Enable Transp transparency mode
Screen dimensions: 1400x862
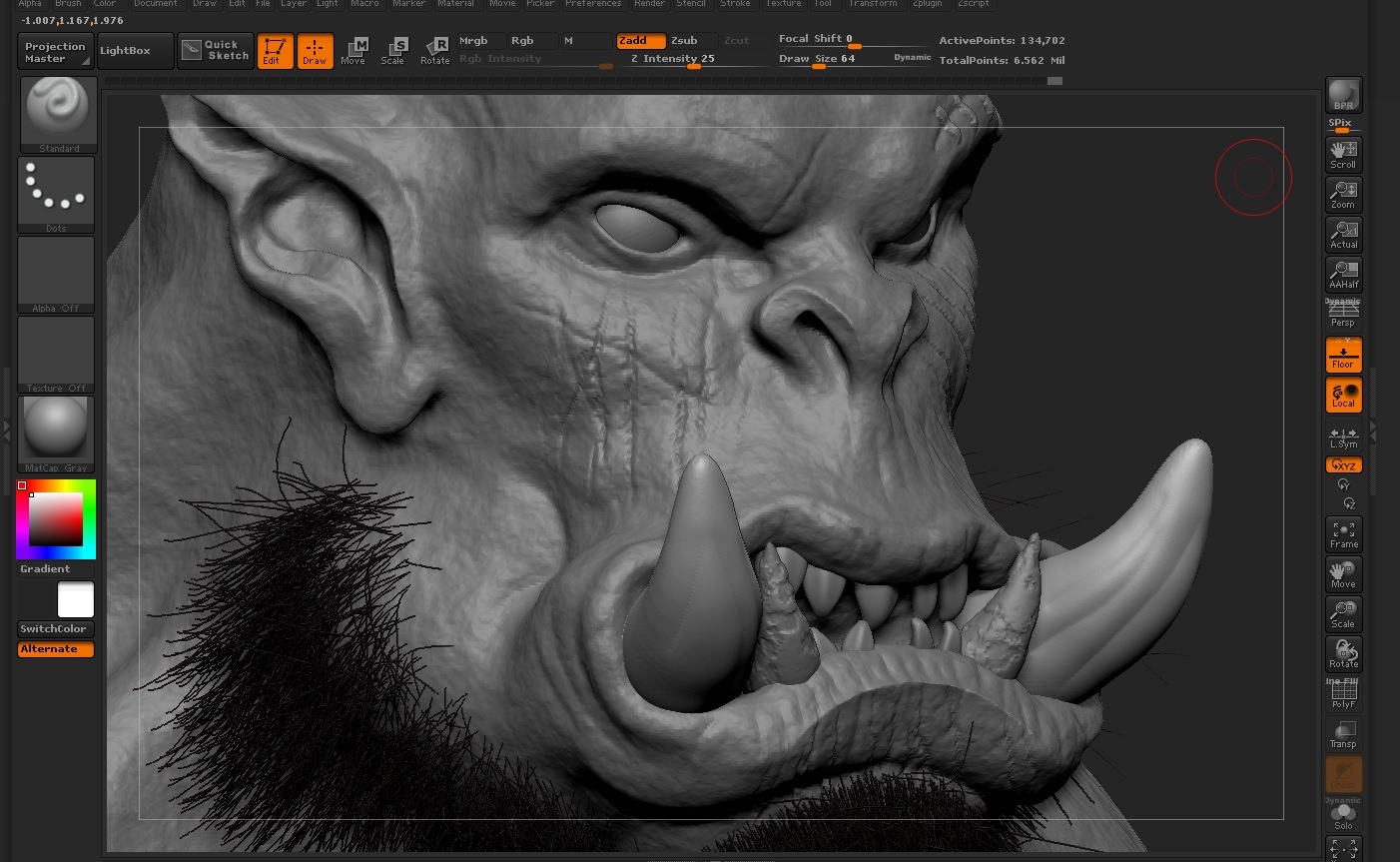pos(1343,734)
